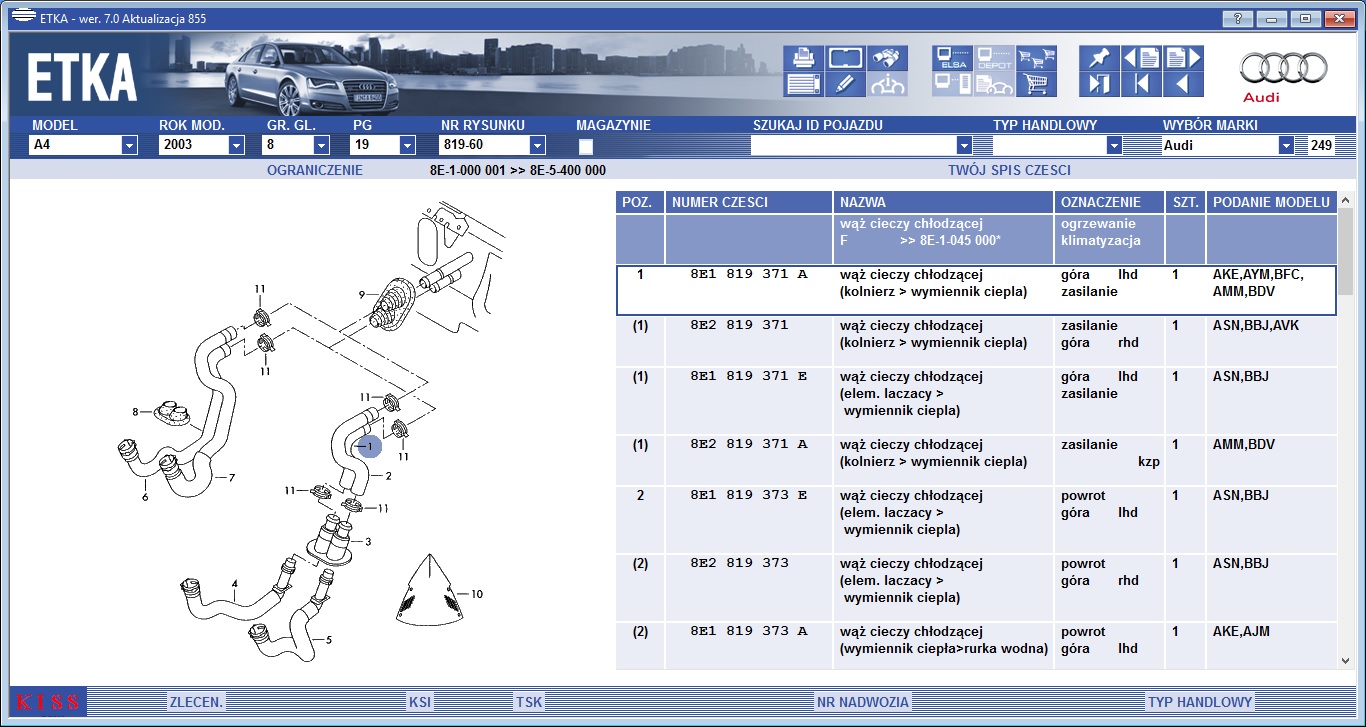Open the SZUKAJ ID POJAZDU dropdown
This screenshot has height=727, width=1366.
click(964, 145)
